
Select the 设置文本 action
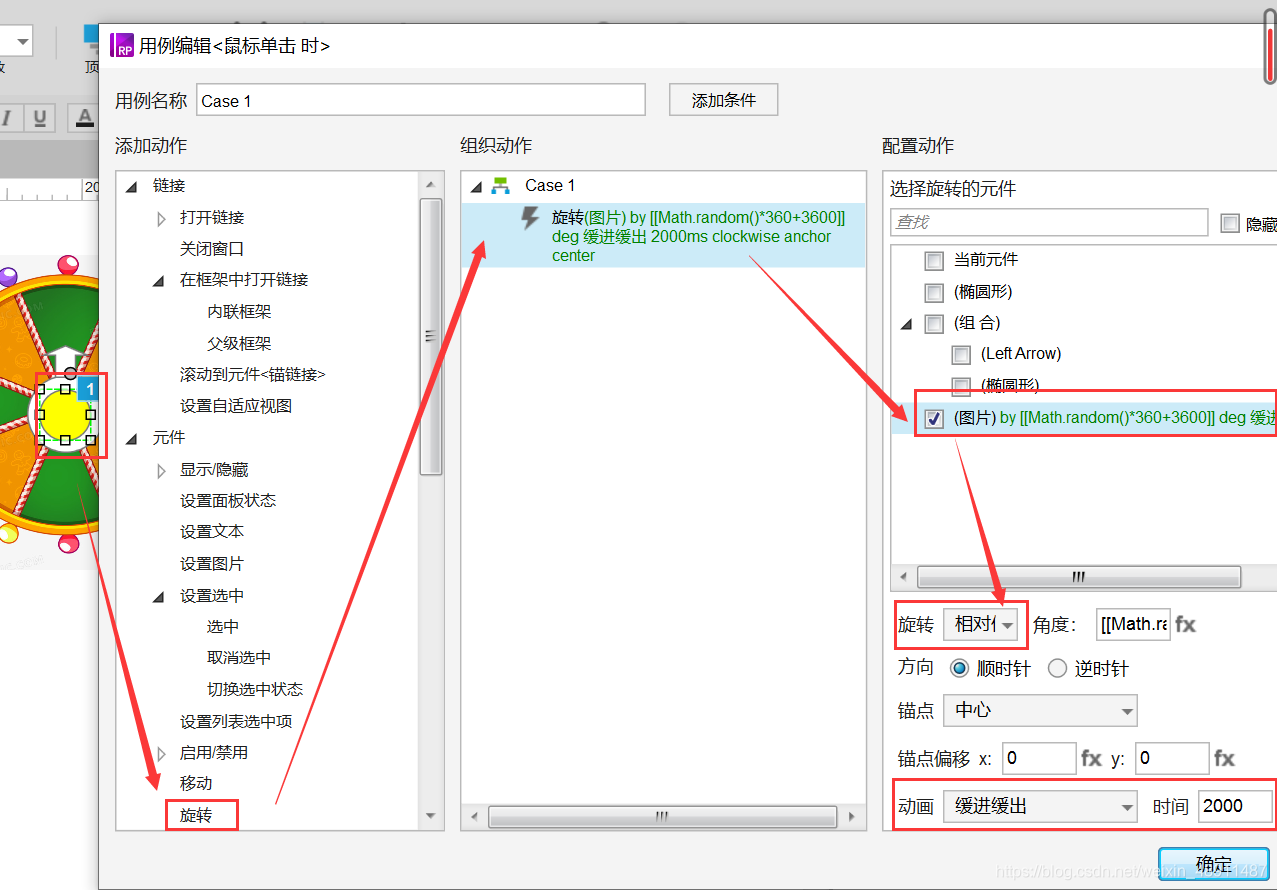pos(212,532)
